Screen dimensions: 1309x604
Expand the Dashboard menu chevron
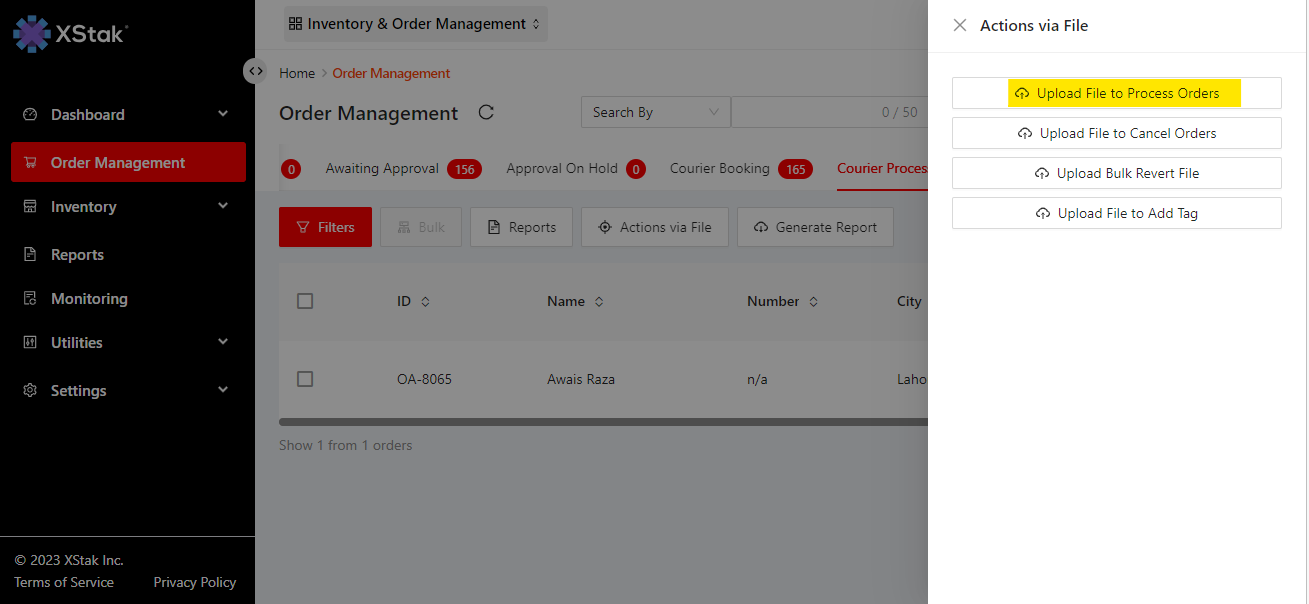point(223,114)
